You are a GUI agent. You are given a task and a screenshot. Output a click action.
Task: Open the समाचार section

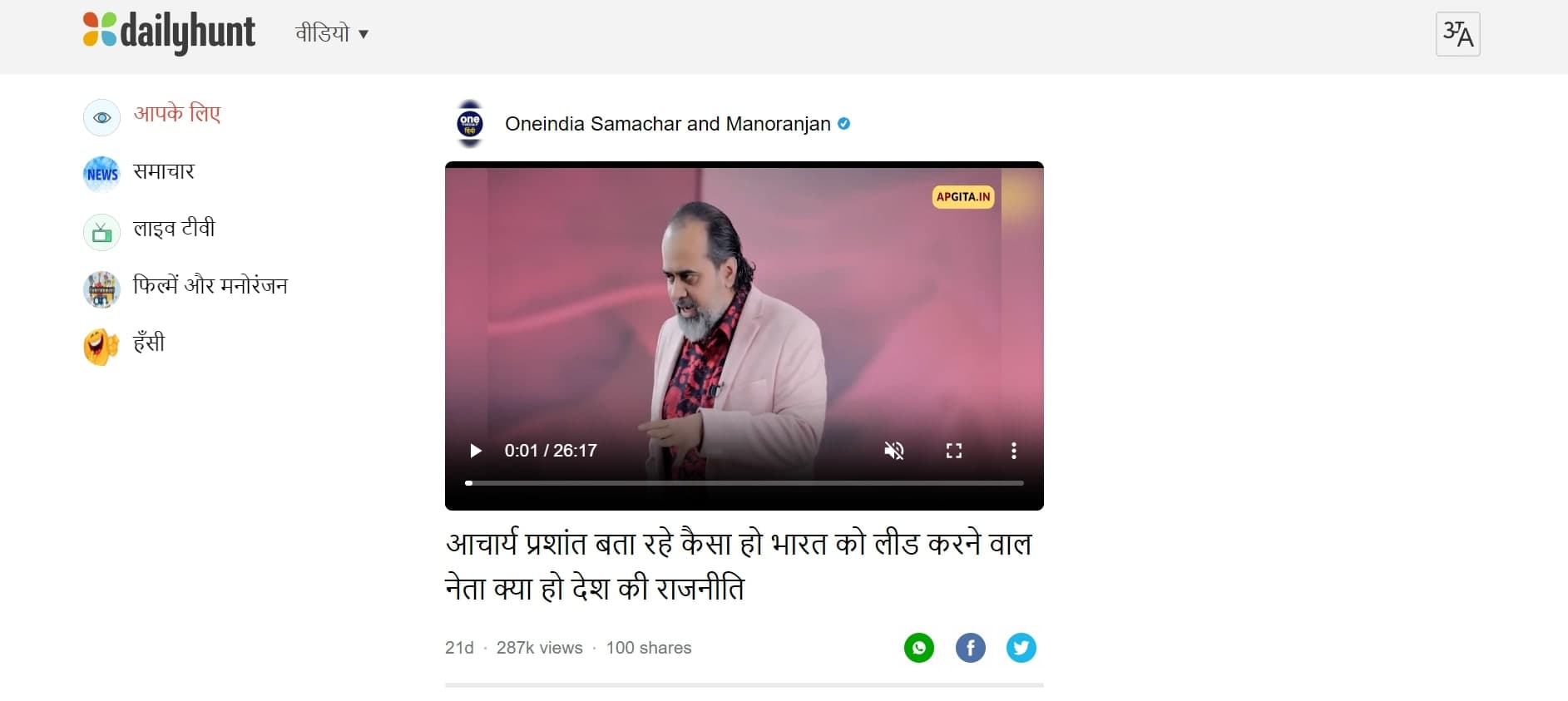pyautogui.click(x=164, y=171)
